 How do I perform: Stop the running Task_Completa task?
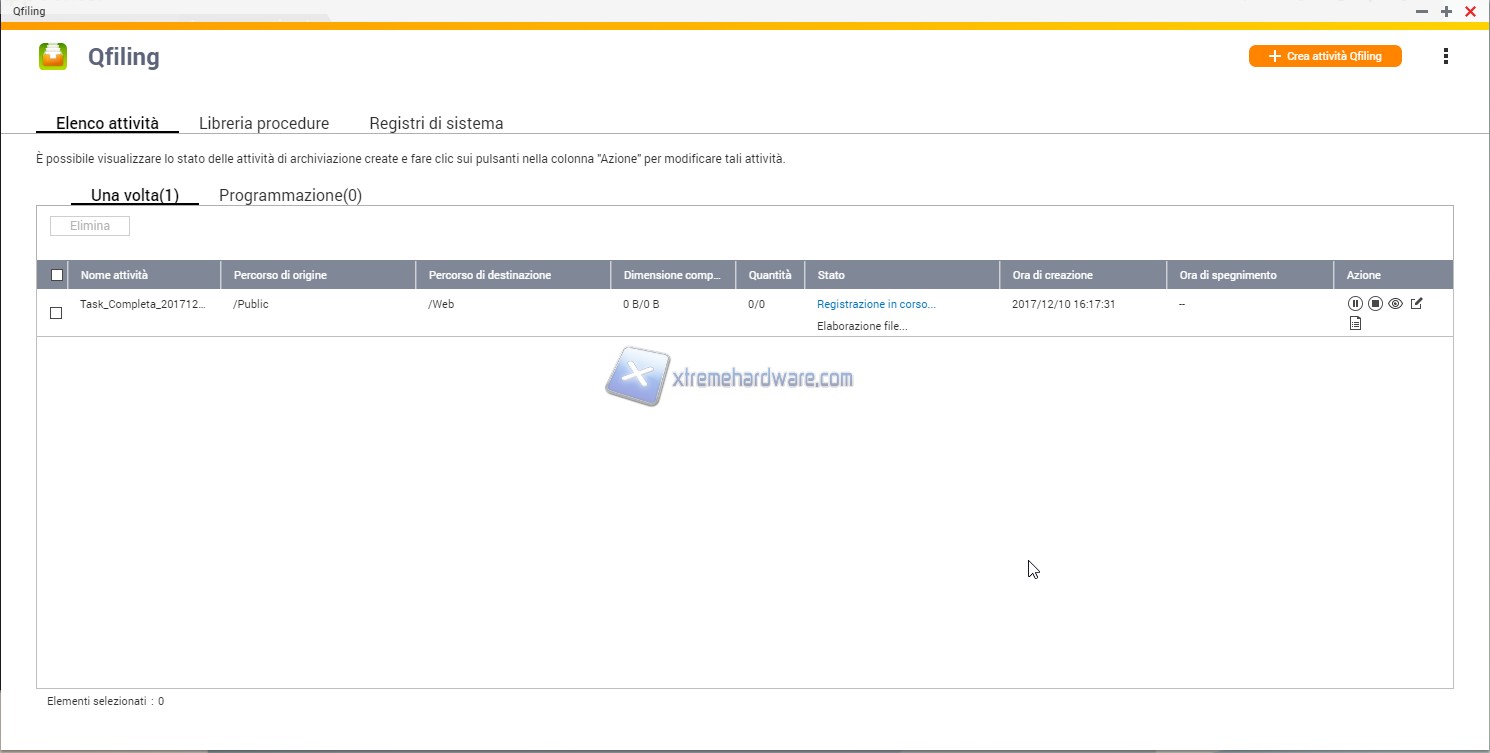tap(1375, 304)
